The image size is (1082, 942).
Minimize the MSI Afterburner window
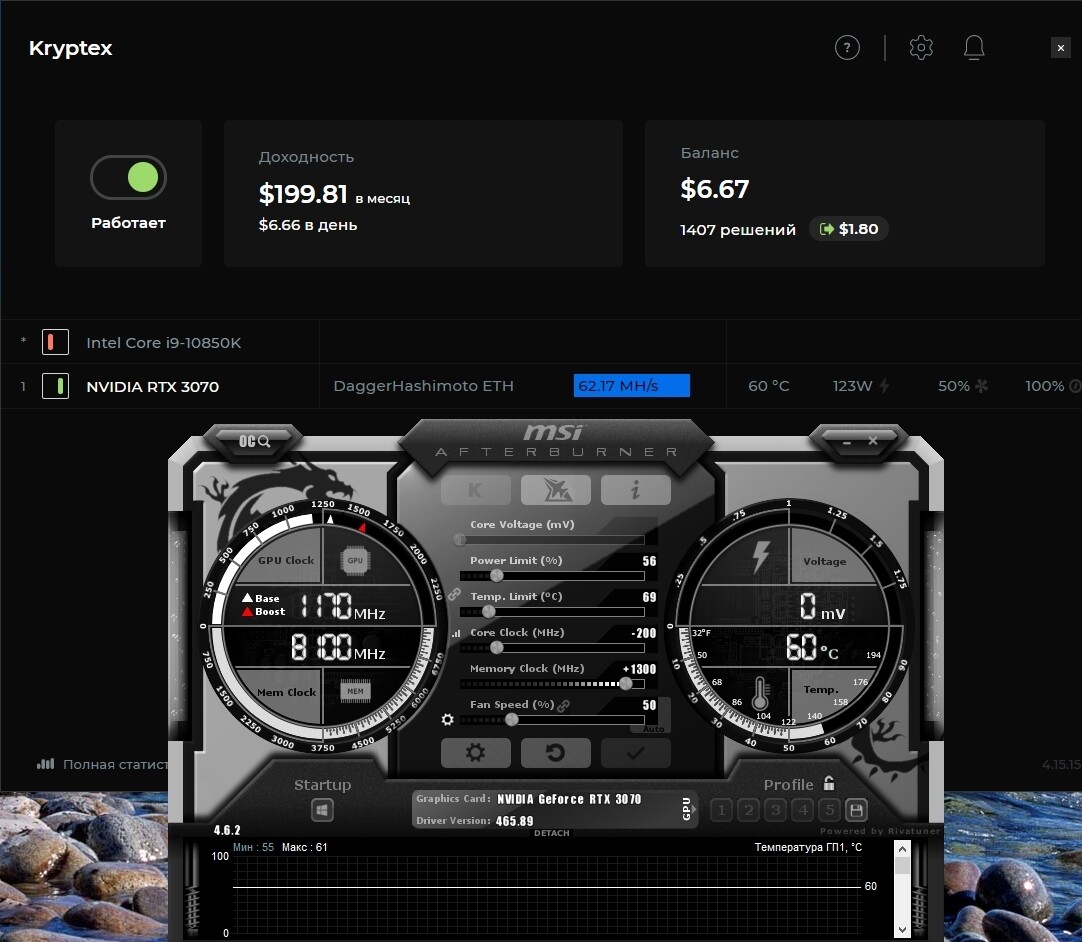pyautogui.click(x=847, y=442)
